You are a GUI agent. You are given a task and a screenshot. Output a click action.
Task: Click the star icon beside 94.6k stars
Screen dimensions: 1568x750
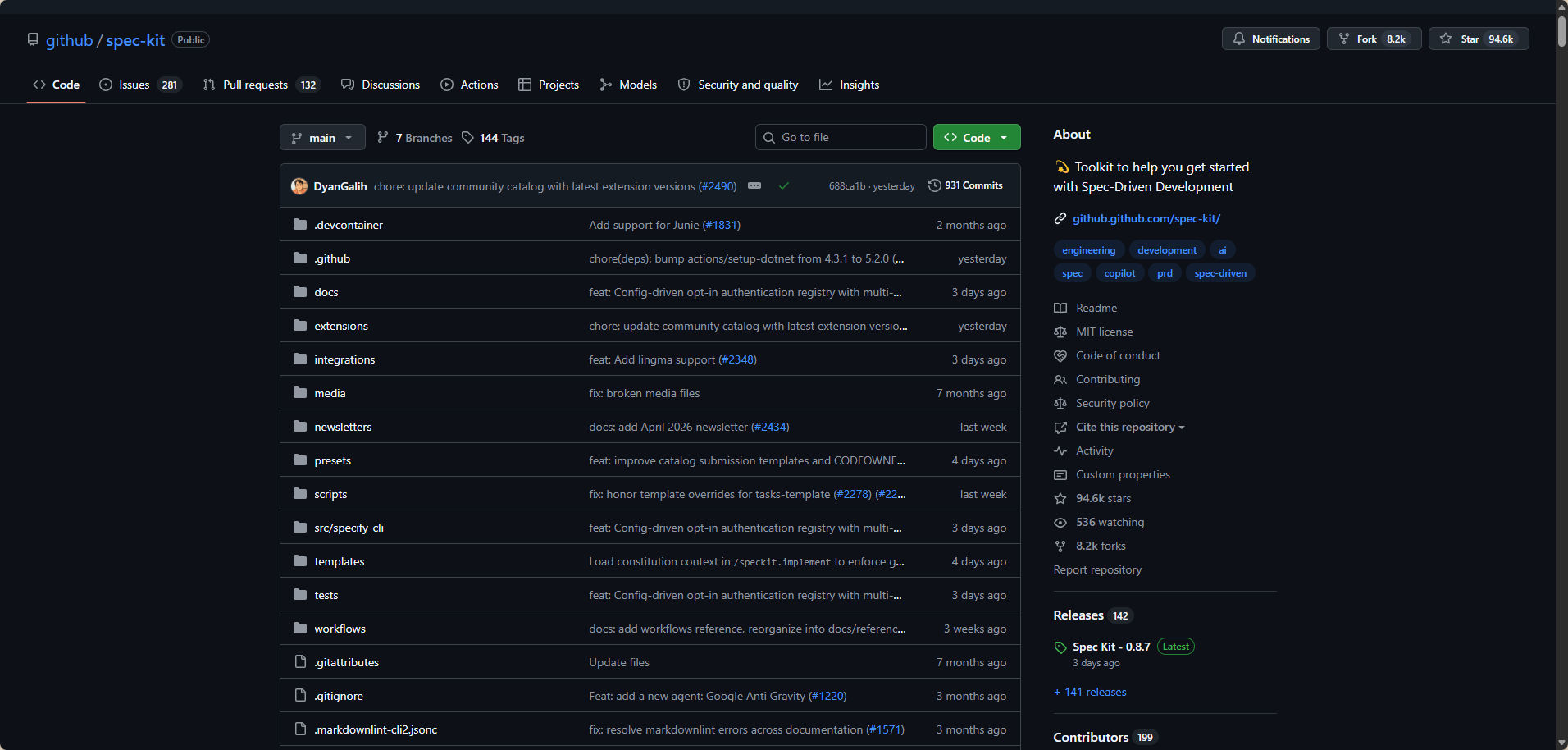pyautogui.click(x=1060, y=498)
